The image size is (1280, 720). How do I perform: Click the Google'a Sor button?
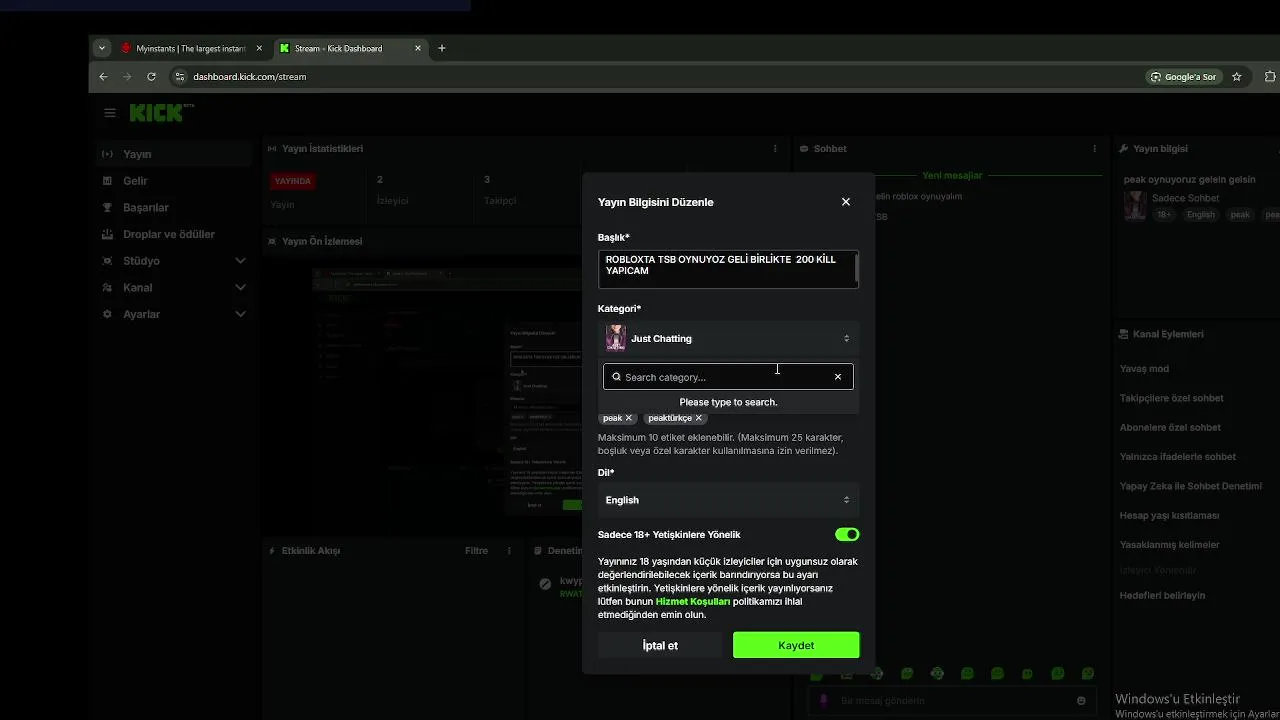(1184, 77)
